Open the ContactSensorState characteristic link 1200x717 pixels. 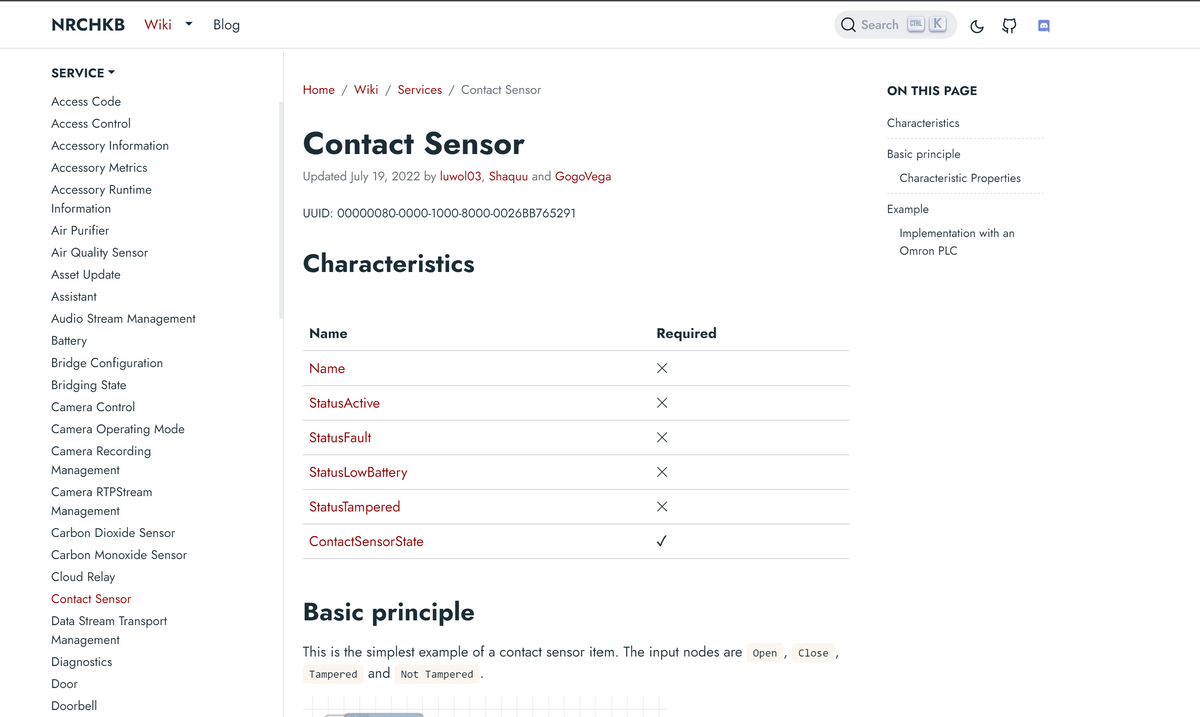(366, 541)
